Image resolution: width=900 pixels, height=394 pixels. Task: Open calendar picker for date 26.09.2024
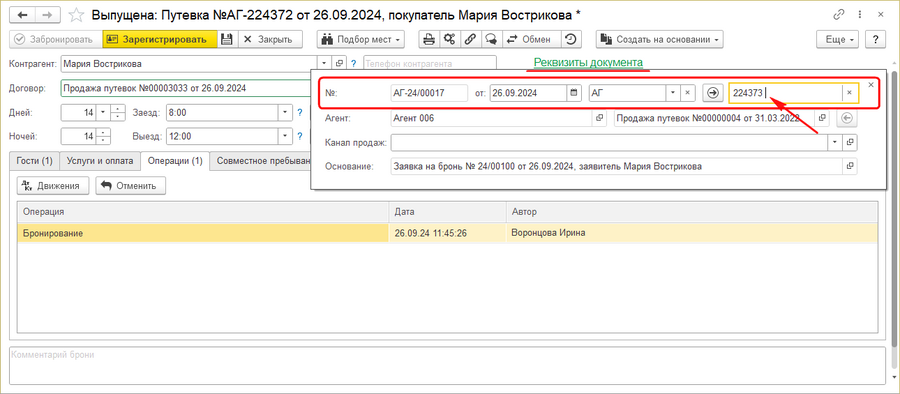tap(573, 92)
